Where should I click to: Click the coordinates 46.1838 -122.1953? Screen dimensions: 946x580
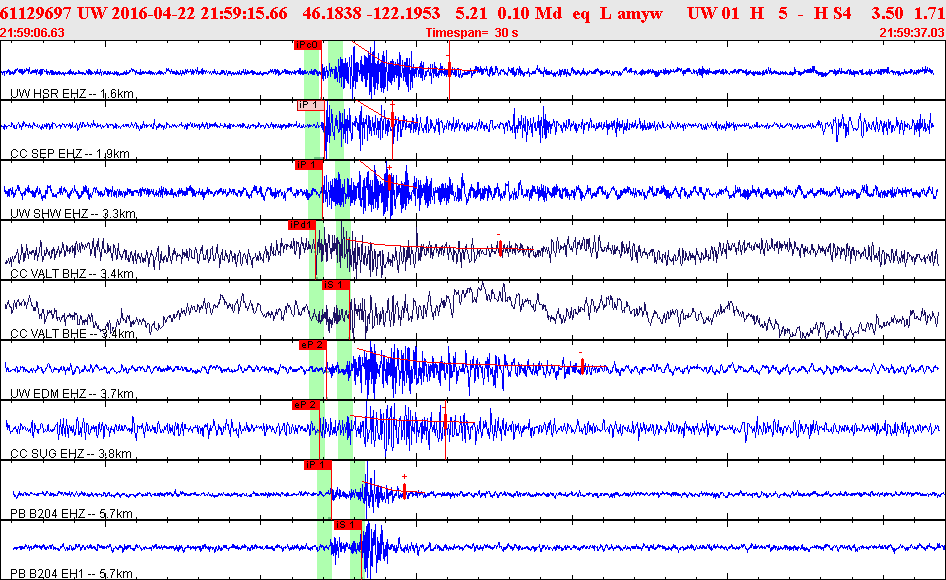click(371, 13)
